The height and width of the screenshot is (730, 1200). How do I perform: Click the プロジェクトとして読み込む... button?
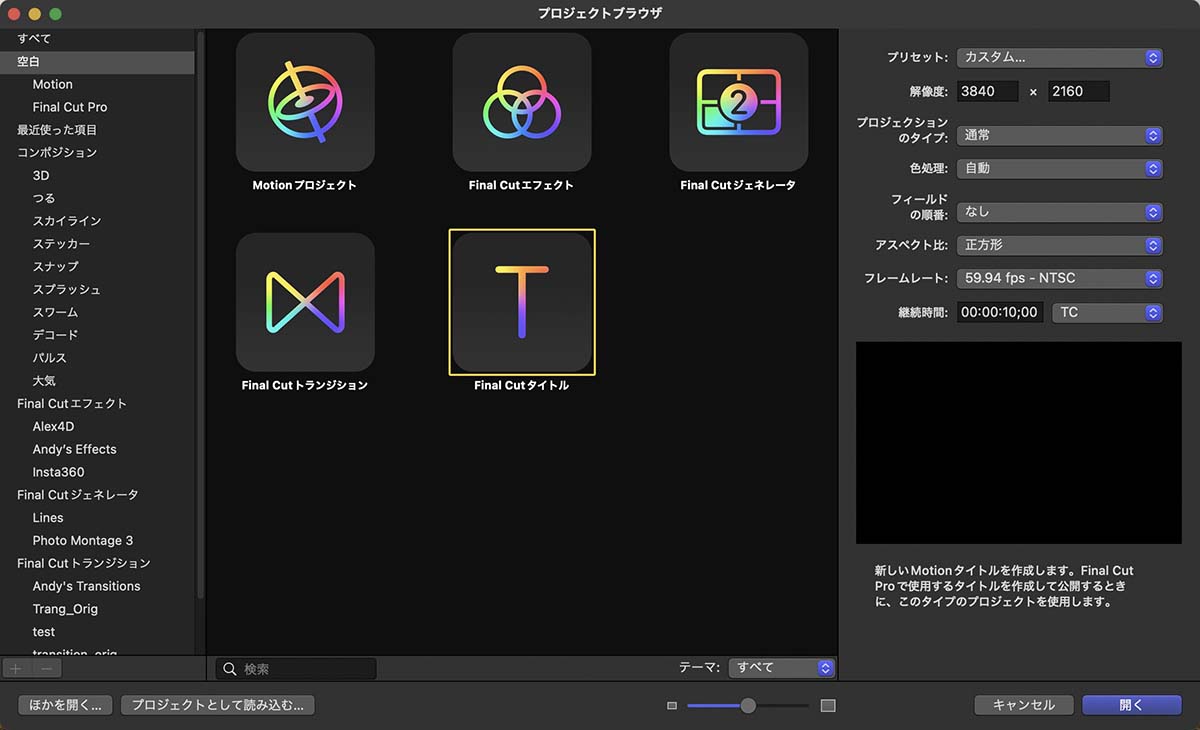click(x=218, y=705)
